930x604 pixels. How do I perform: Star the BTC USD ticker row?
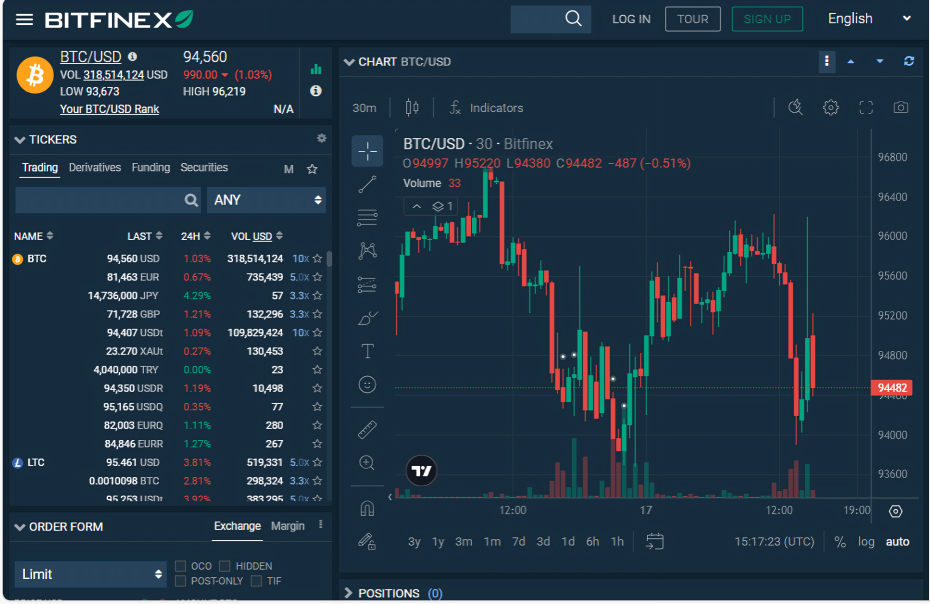317,259
